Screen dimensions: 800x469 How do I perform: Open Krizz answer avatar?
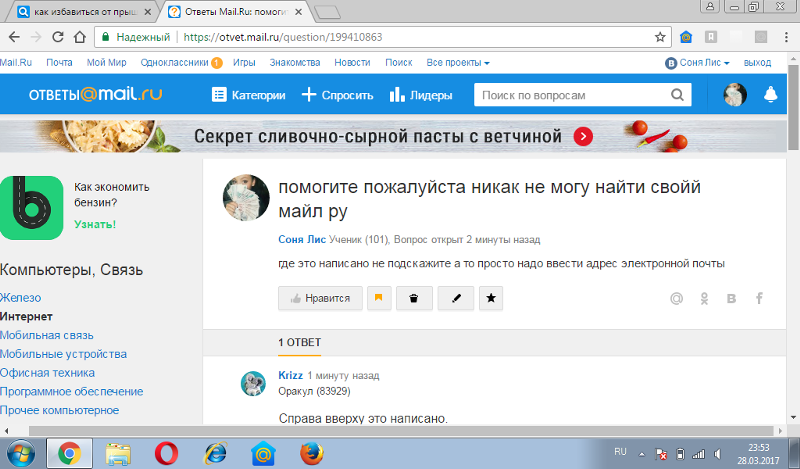coord(253,383)
